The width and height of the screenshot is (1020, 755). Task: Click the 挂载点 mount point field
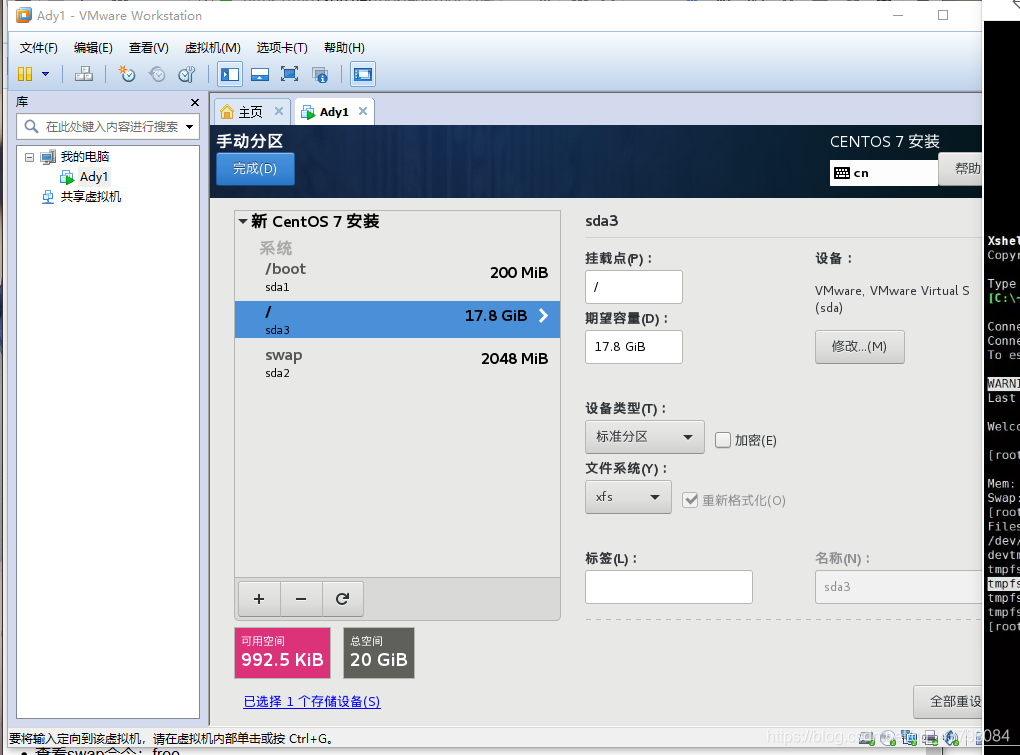pos(634,287)
